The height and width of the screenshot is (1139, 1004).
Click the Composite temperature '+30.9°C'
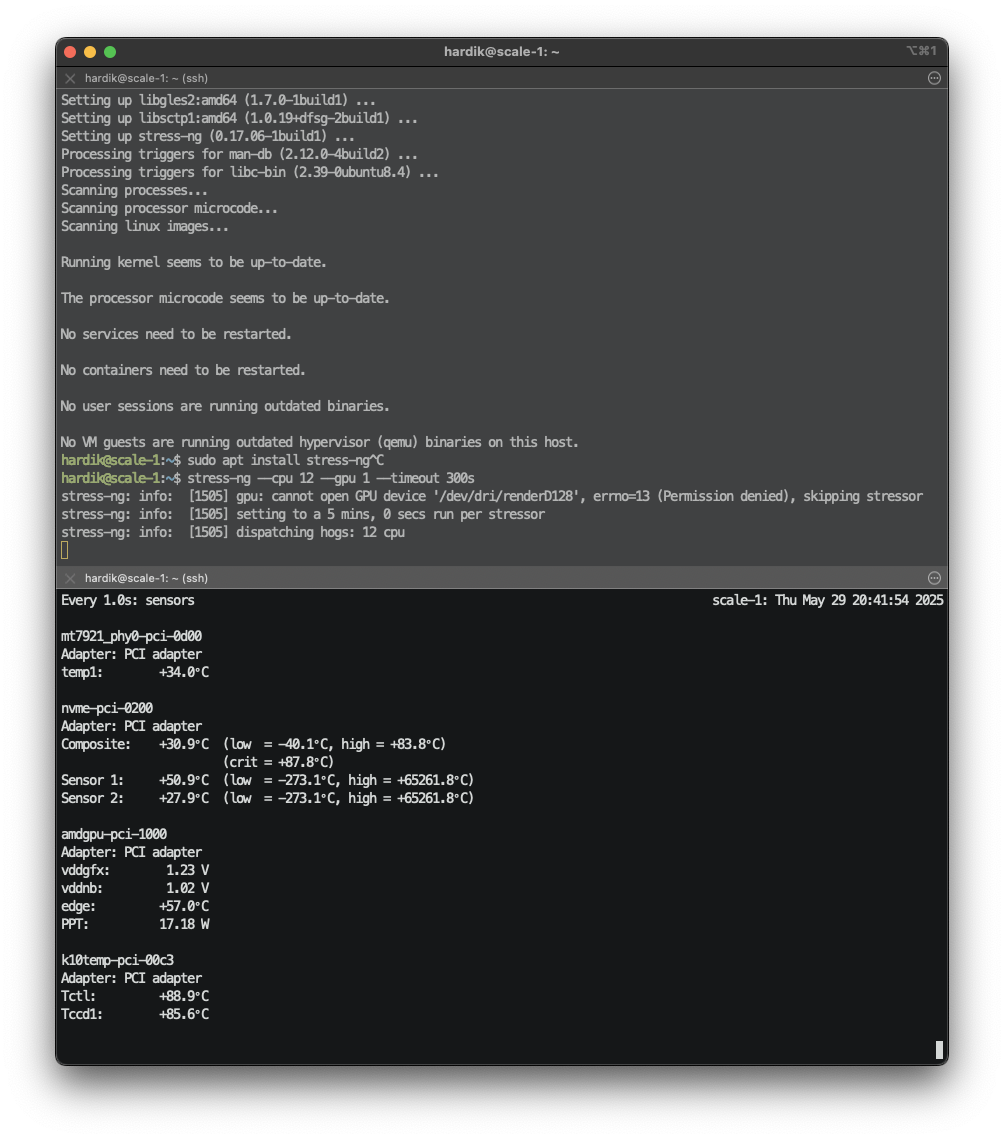click(184, 744)
